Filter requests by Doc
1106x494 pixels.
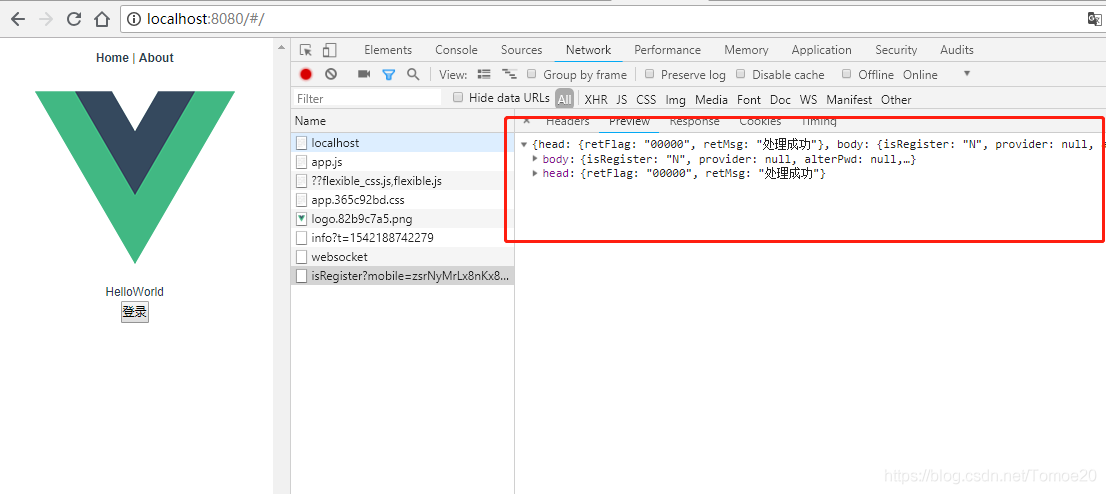[x=780, y=100]
